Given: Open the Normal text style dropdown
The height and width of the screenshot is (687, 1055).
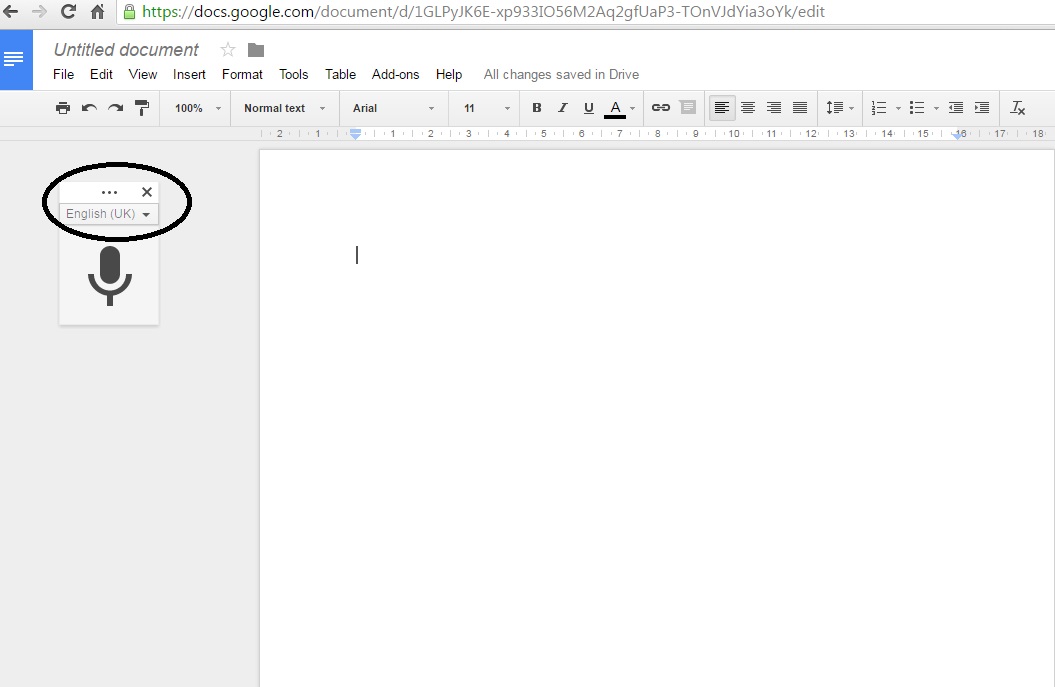Looking at the screenshot, I should point(285,108).
